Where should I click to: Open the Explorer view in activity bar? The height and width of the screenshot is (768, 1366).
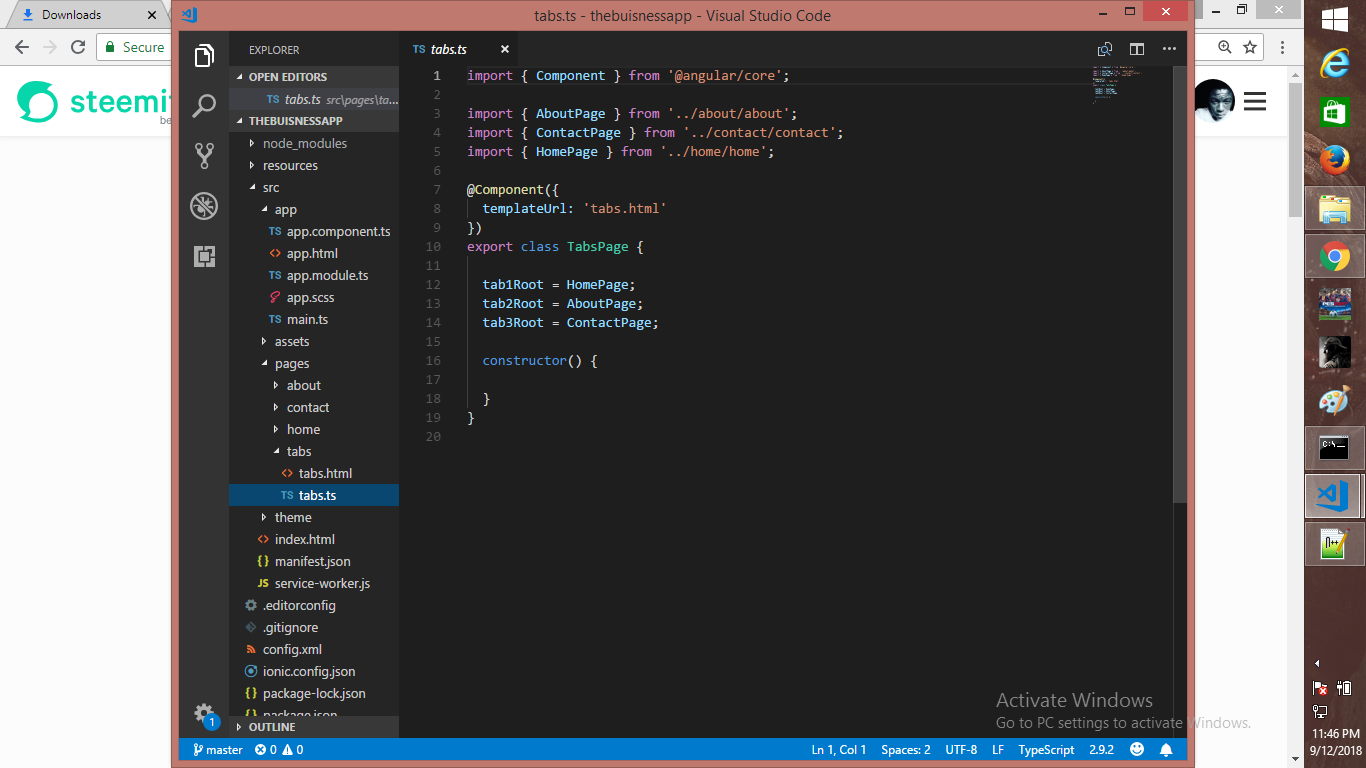[x=204, y=55]
